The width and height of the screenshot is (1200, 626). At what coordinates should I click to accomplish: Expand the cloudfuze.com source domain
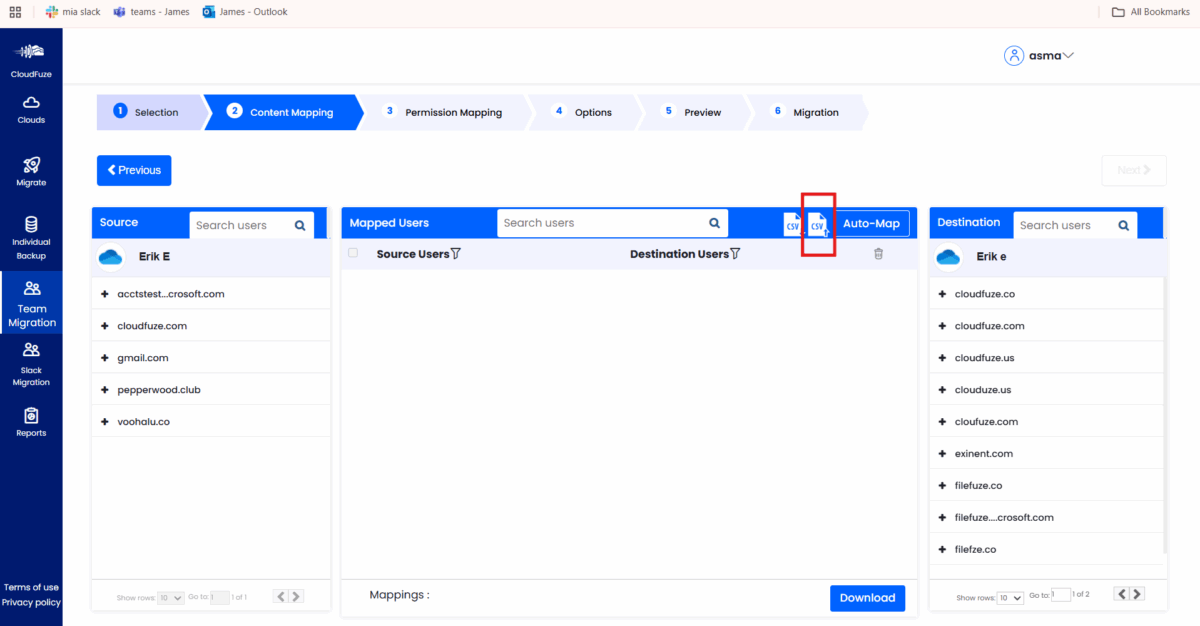coord(106,325)
